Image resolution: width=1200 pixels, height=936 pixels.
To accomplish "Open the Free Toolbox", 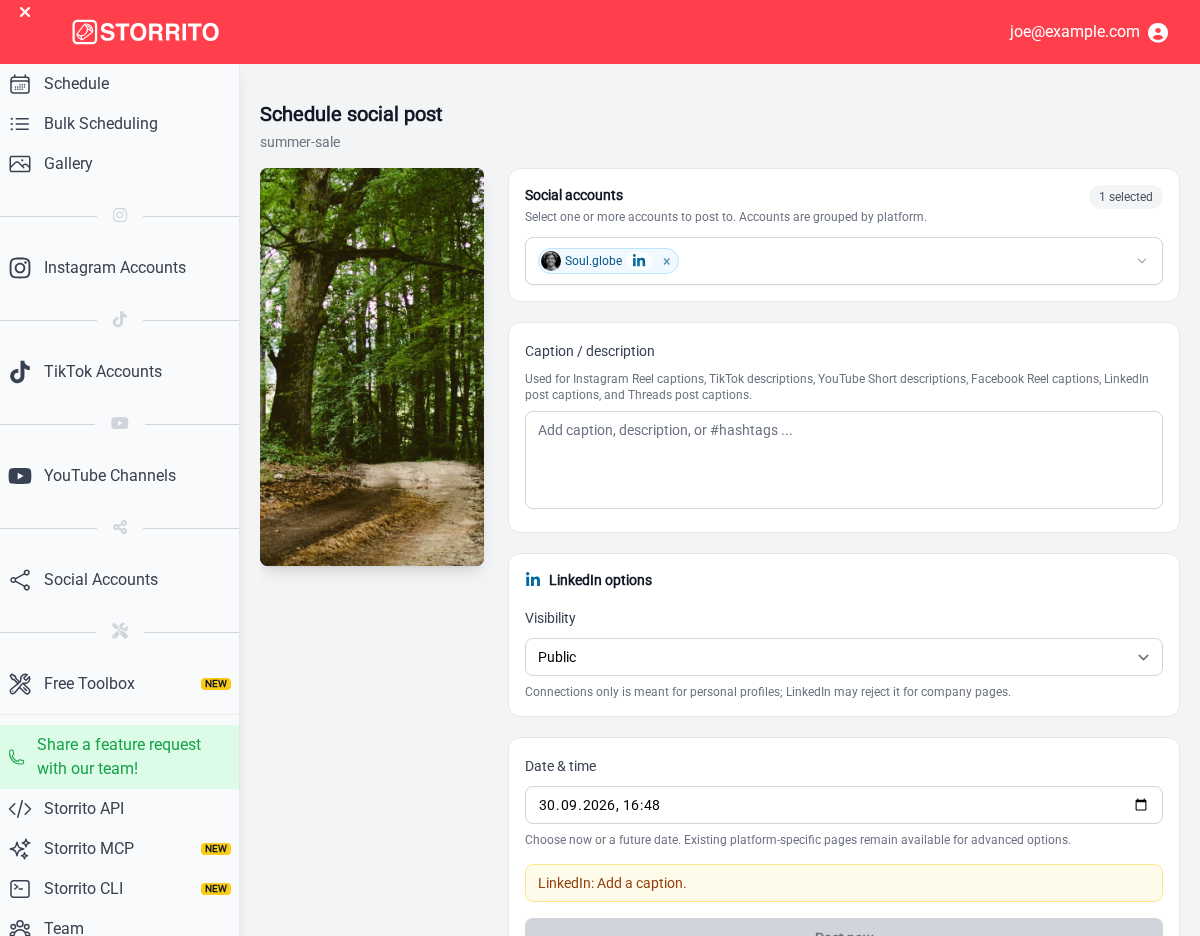I will tap(120, 684).
